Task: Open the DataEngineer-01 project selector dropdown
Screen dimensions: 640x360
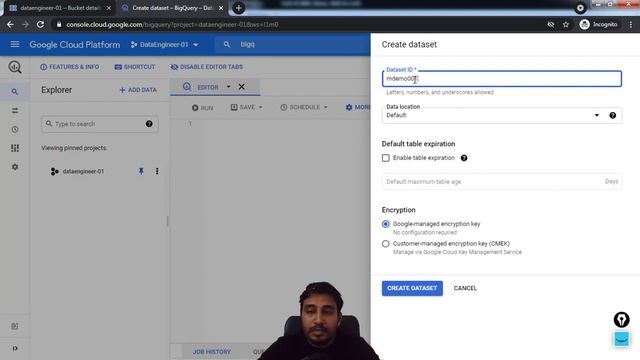Action: pyautogui.click(x=164, y=44)
